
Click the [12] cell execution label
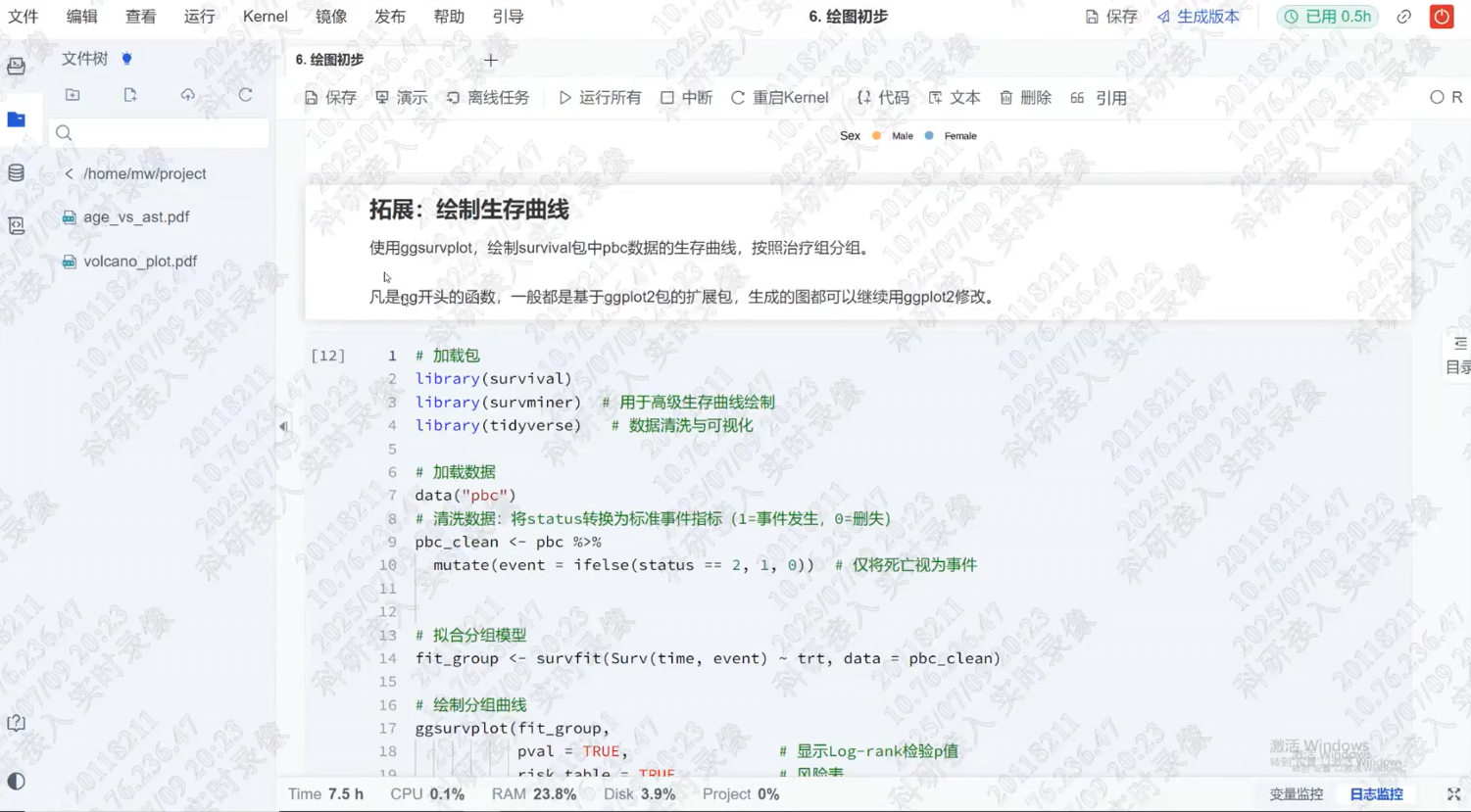click(x=327, y=356)
